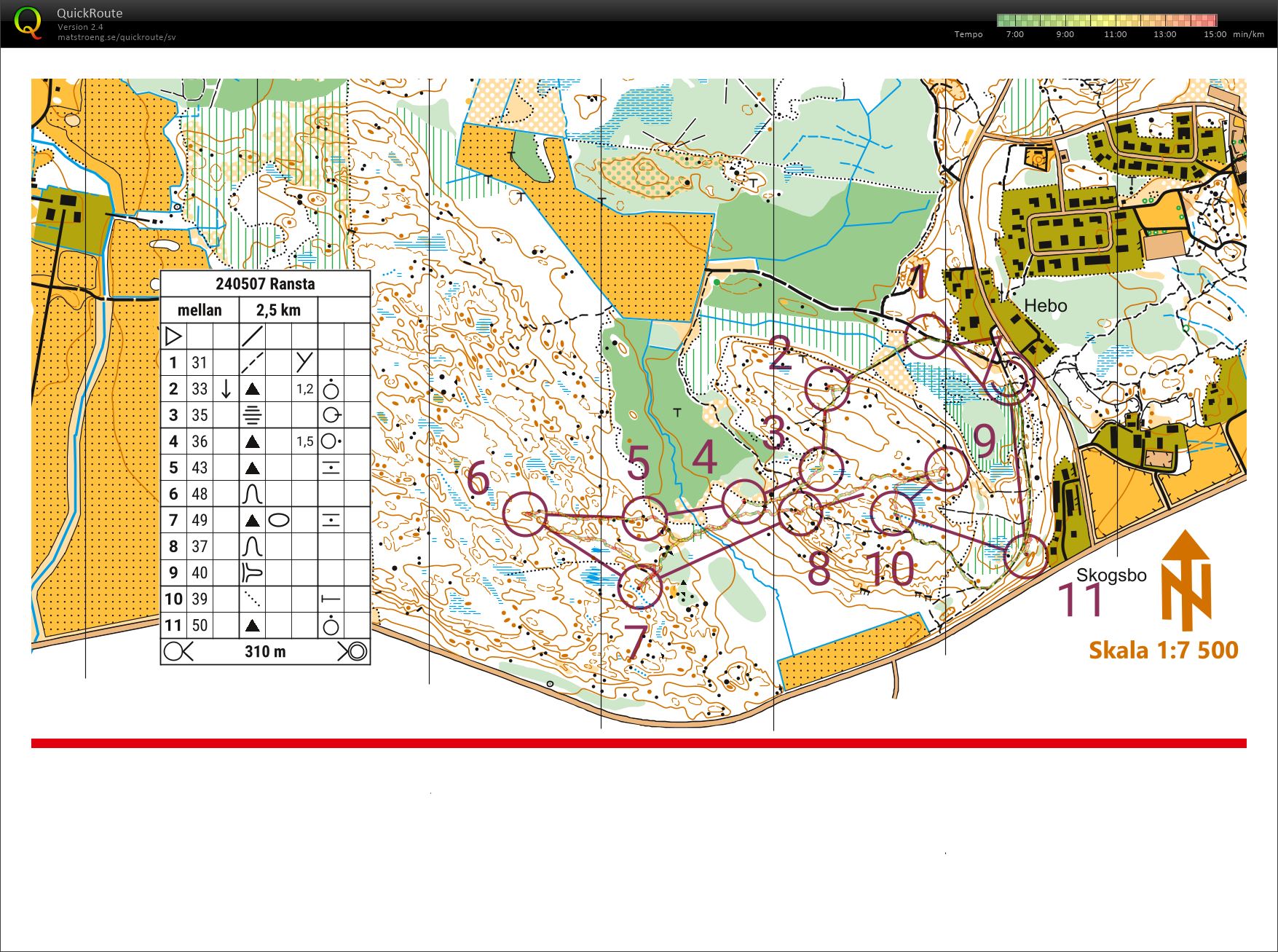1278x952 pixels.
Task: Click control circle 3 on the map
Action: [821, 470]
